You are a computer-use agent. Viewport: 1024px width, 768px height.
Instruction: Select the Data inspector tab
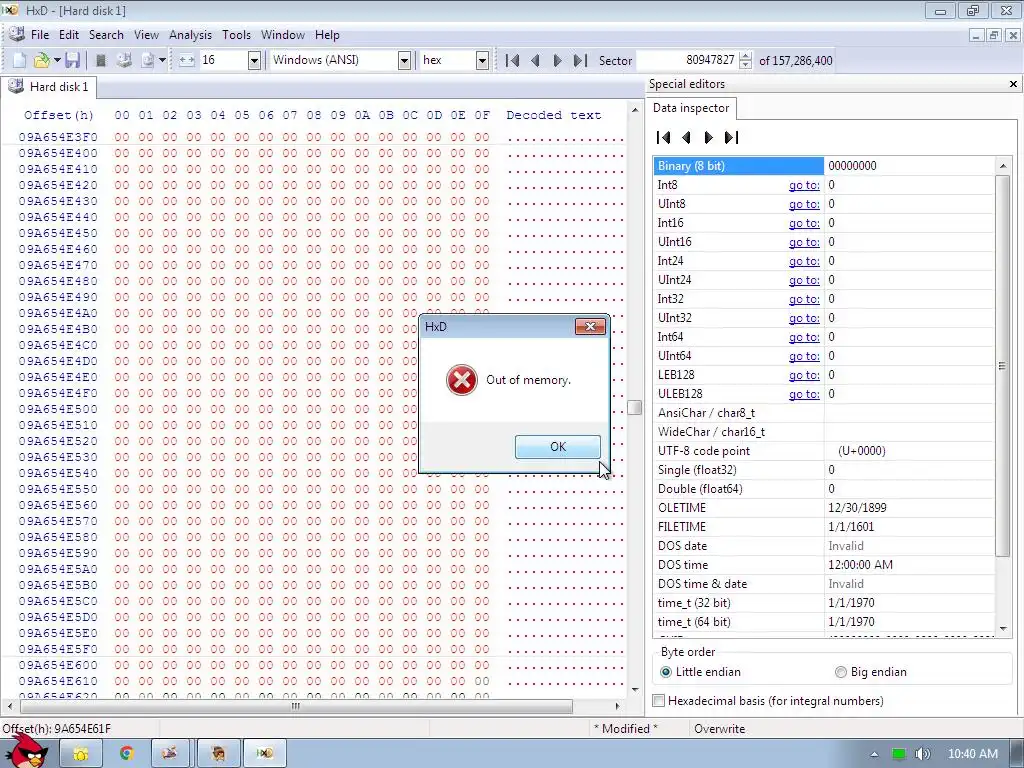[691, 108]
